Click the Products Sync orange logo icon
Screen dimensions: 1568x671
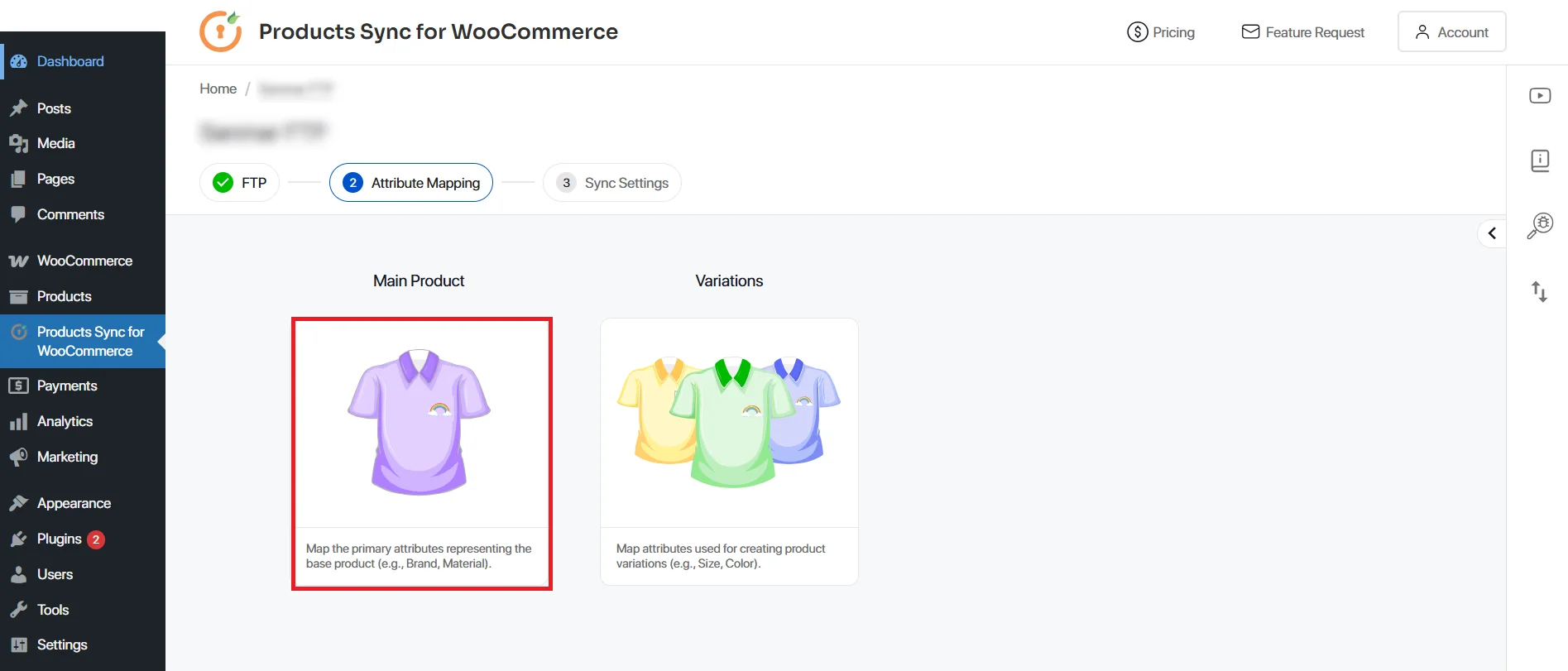(x=221, y=31)
